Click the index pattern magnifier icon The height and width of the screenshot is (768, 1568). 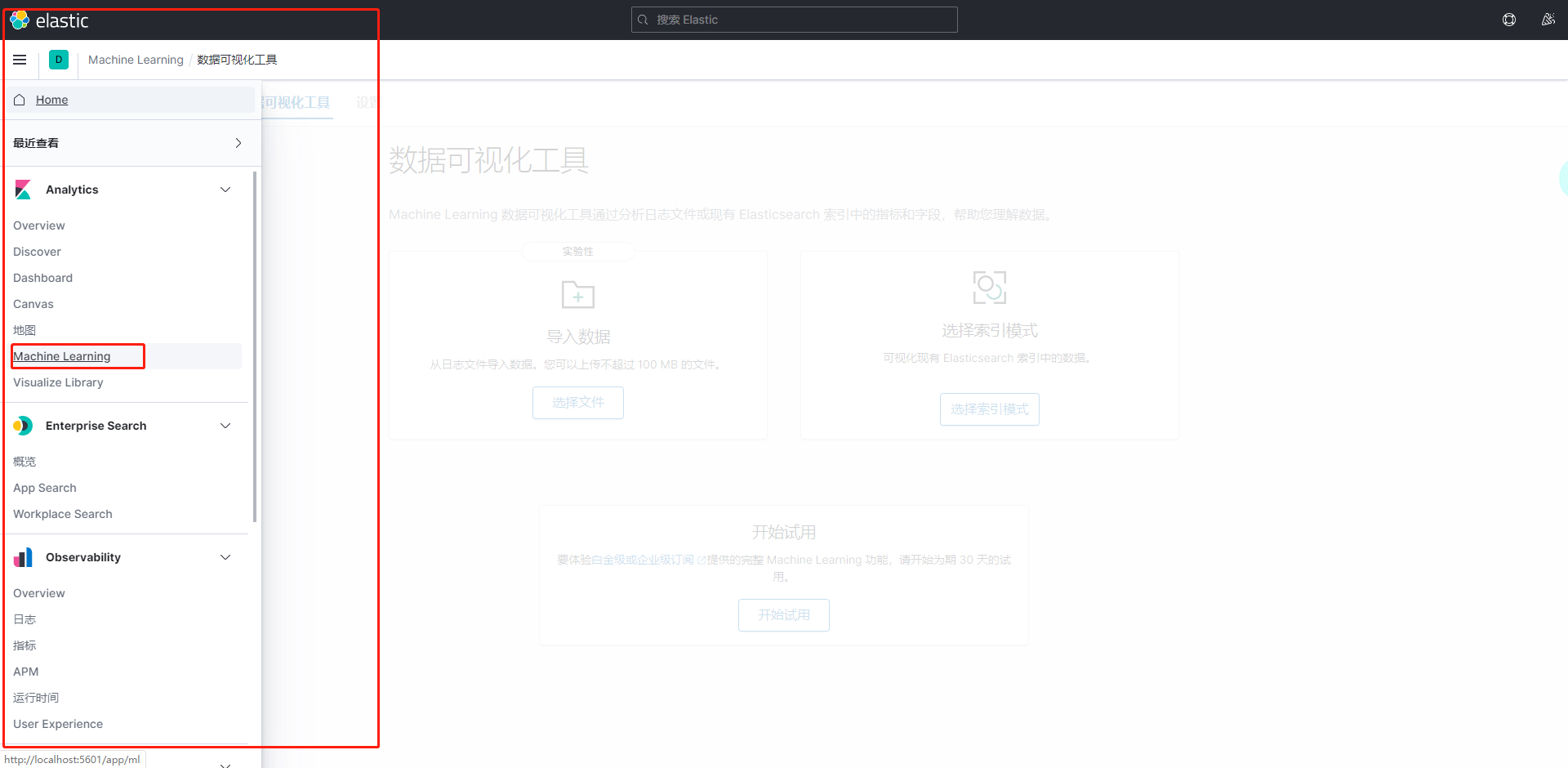click(x=990, y=288)
